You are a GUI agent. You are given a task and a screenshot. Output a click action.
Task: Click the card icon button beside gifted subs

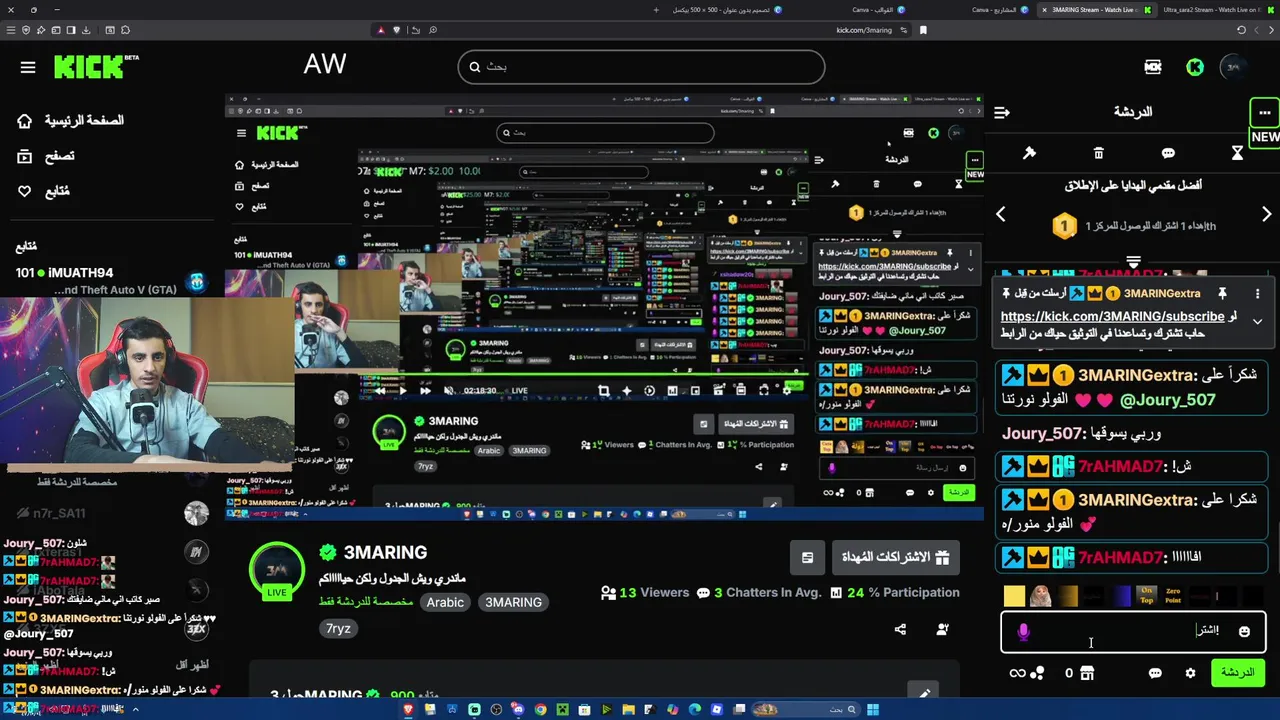(x=807, y=557)
